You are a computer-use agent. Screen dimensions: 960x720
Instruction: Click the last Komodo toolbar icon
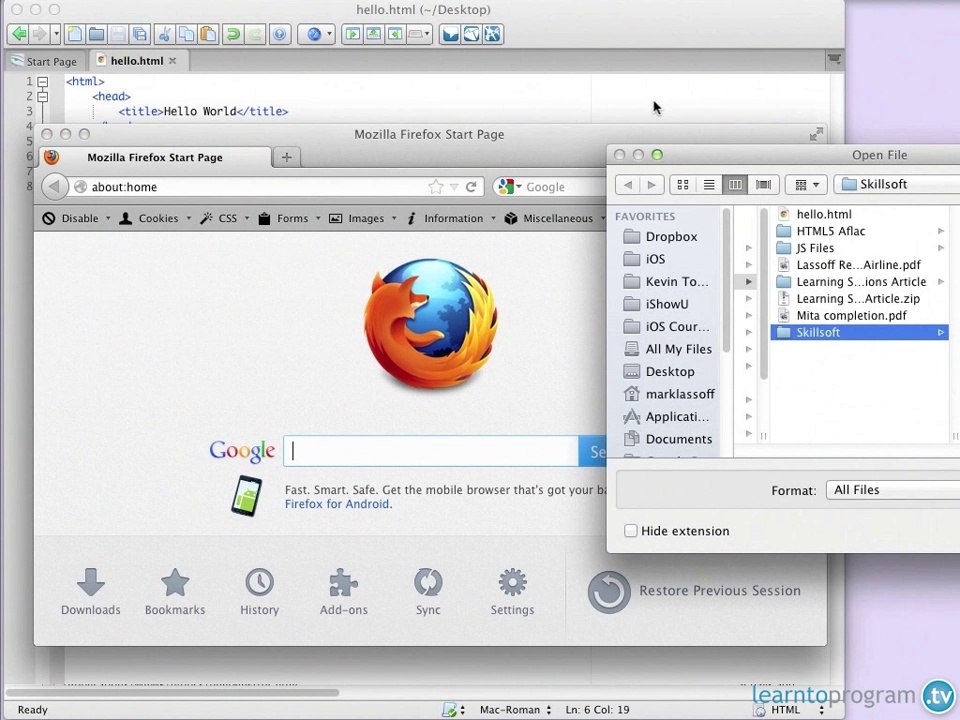pos(492,34)
